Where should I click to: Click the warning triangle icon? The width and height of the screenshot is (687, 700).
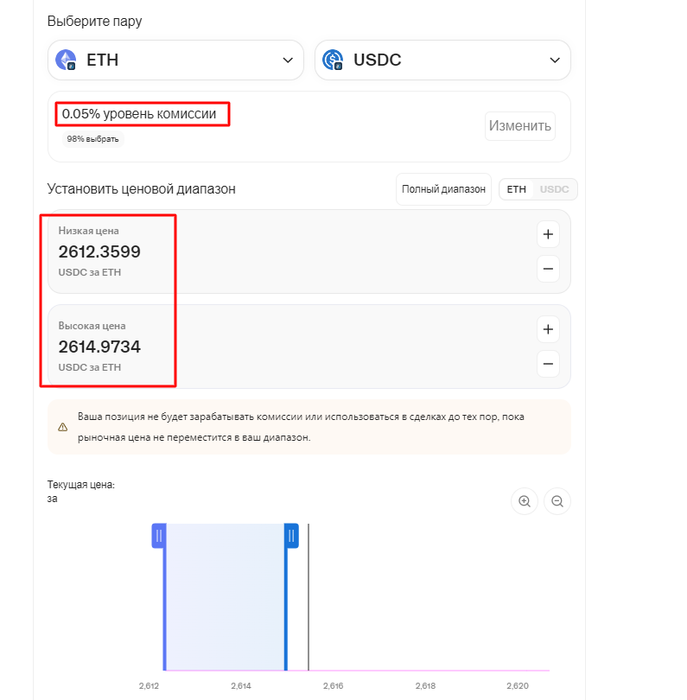tap(63, 427)
